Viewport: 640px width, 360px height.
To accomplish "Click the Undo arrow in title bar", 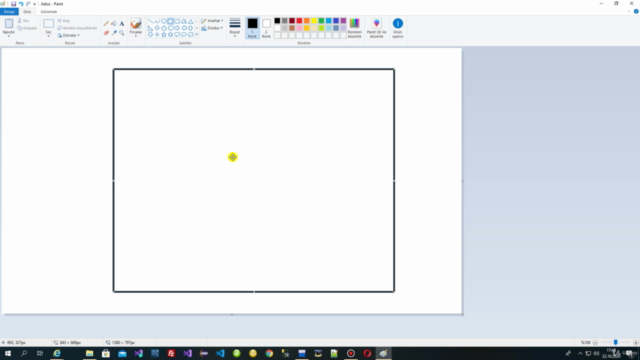I will (21, 4).
